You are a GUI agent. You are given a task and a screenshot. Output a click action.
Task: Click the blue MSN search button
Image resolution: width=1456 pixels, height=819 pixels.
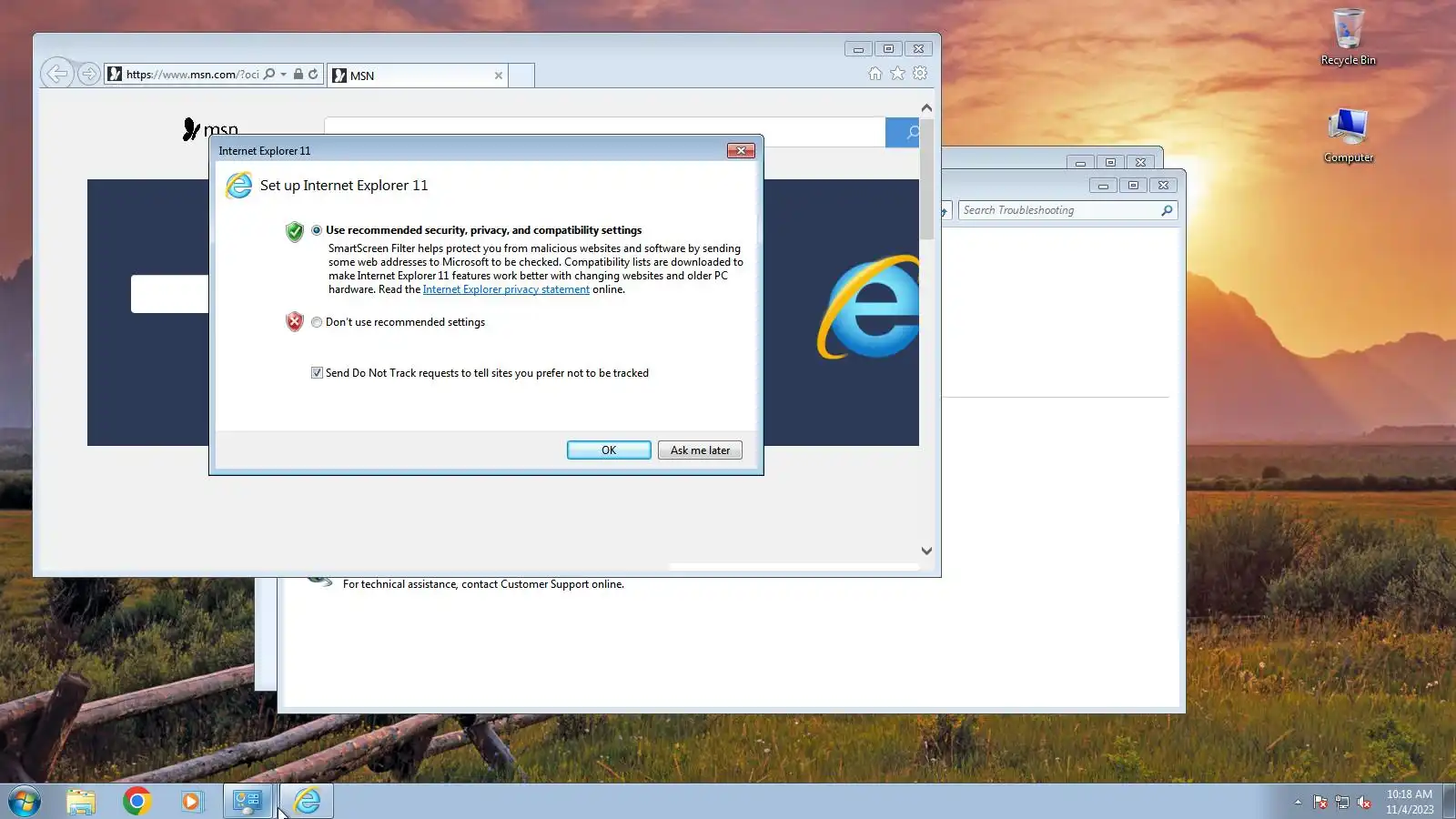pyautogui.click(x=903, y=133)
